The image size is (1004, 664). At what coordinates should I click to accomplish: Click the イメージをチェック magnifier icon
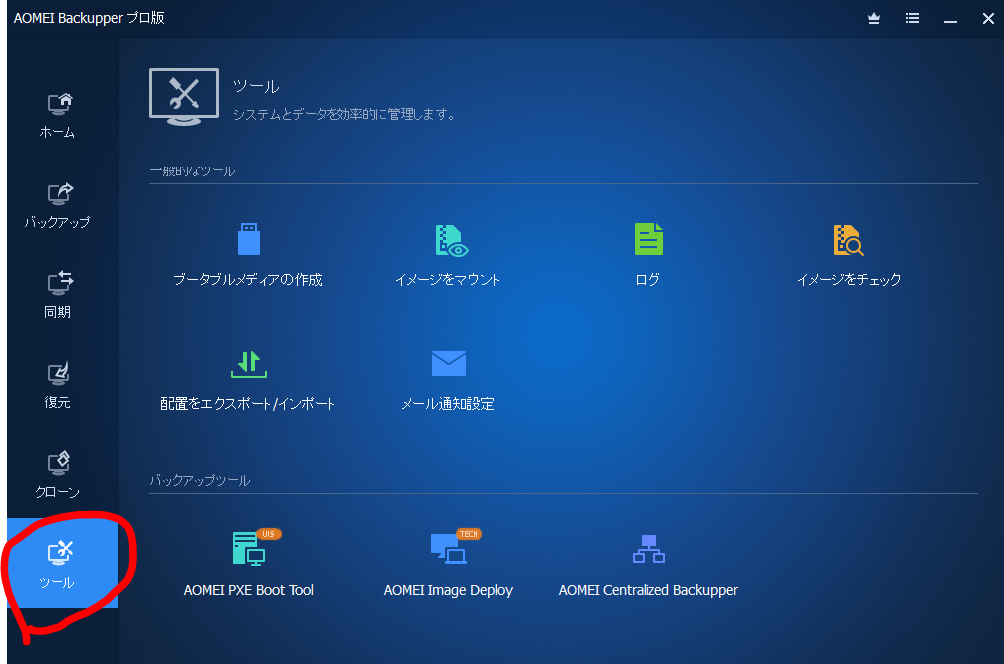[x=848, y=240]
